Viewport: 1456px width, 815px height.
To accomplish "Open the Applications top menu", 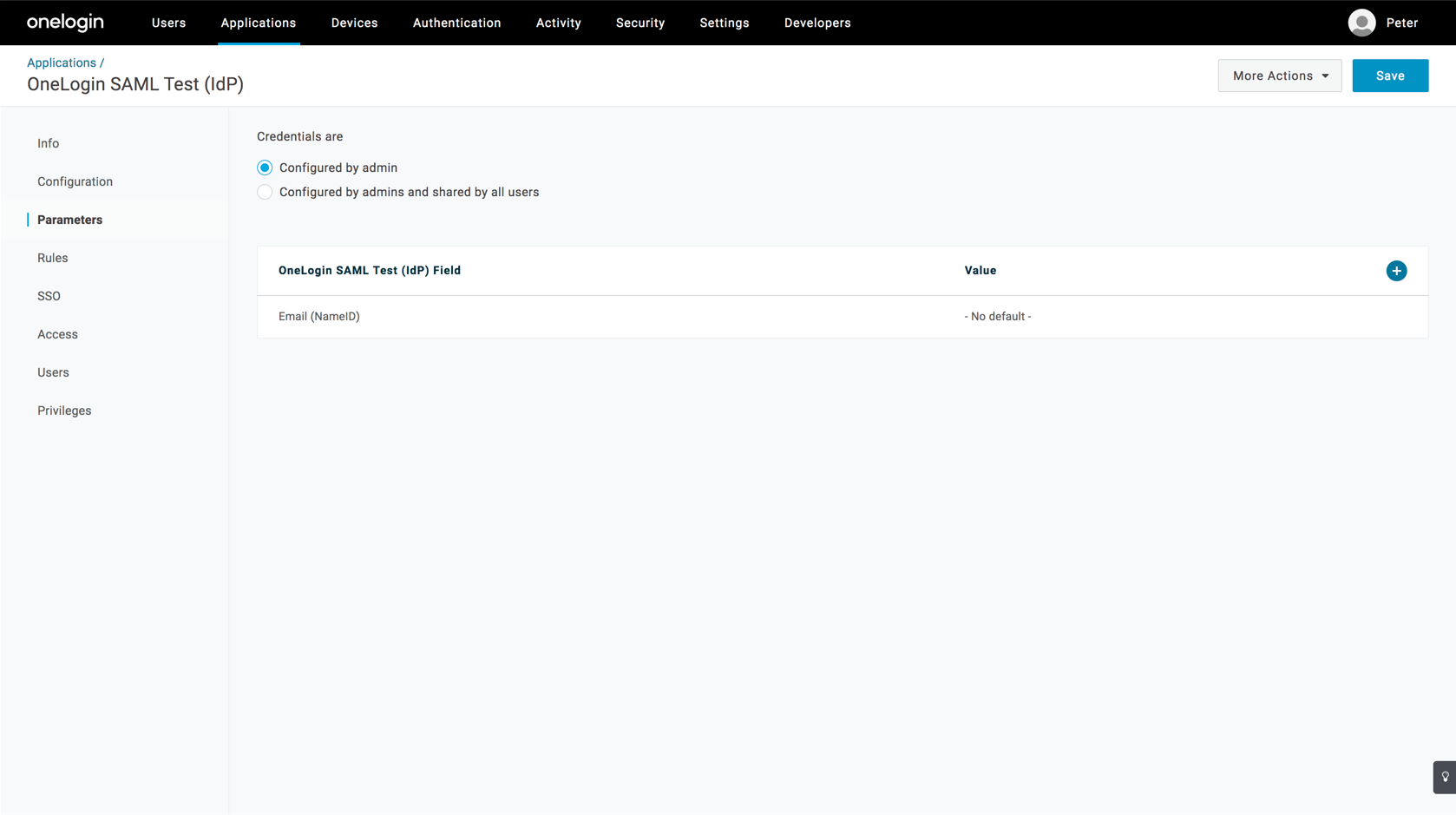I will click(x=259, y=23).
